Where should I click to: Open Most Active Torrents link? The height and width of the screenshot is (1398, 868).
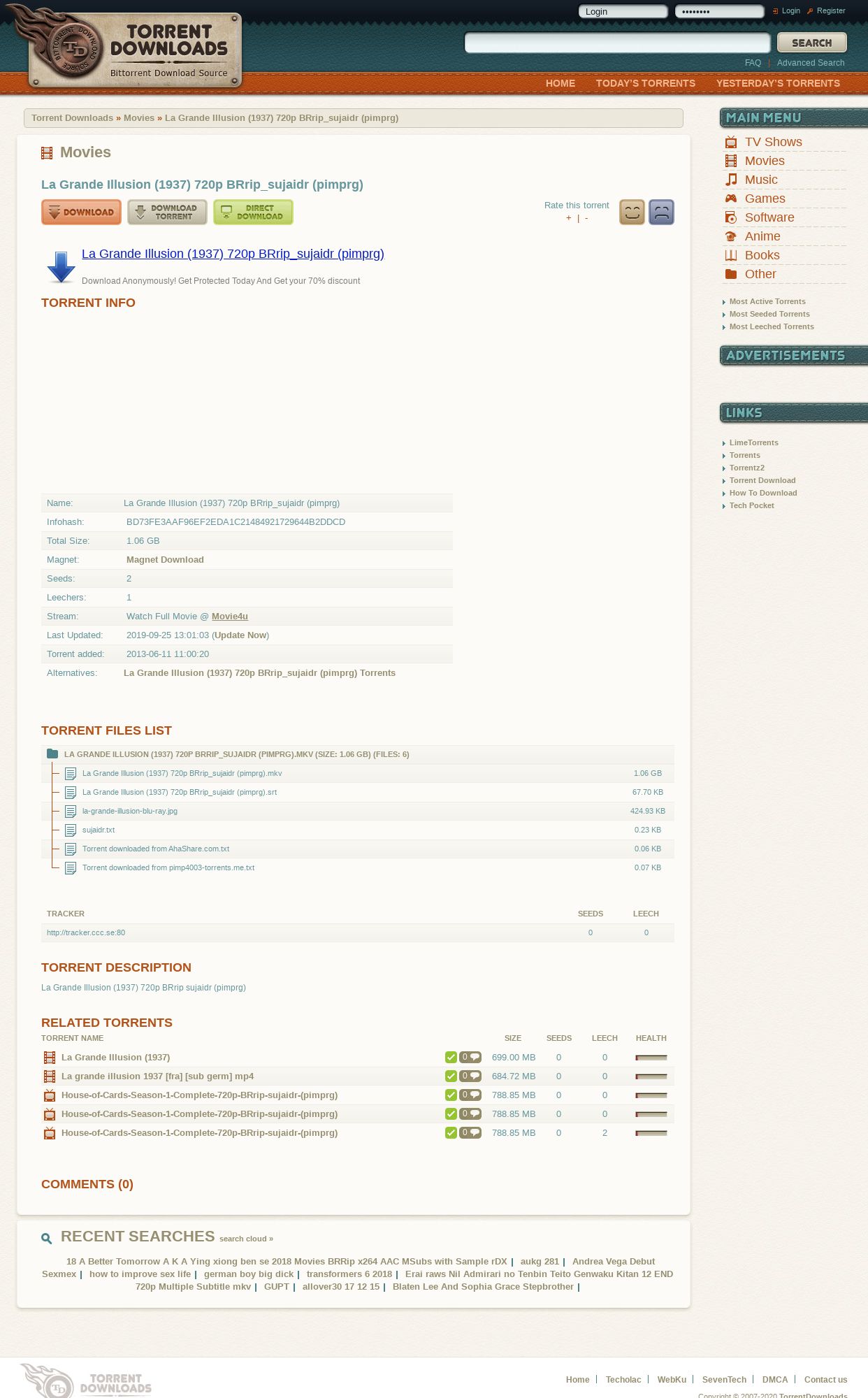pyautogui.click(x=767, y=302)
